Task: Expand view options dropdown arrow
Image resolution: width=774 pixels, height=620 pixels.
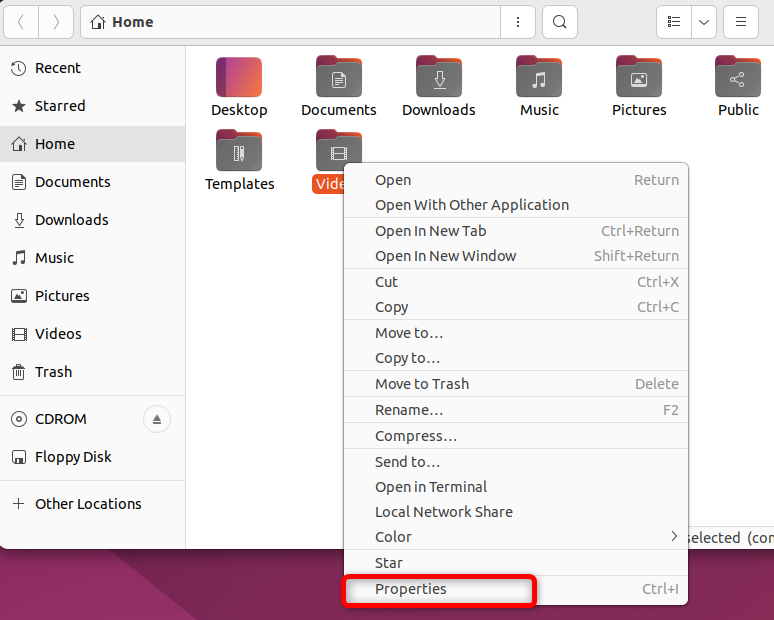Action: pos(704,22)
